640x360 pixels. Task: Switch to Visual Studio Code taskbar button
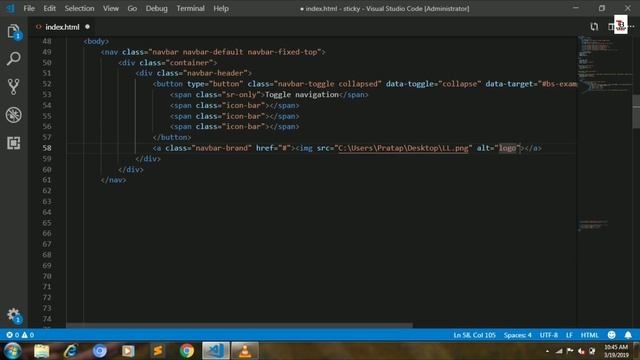point(216,351)
